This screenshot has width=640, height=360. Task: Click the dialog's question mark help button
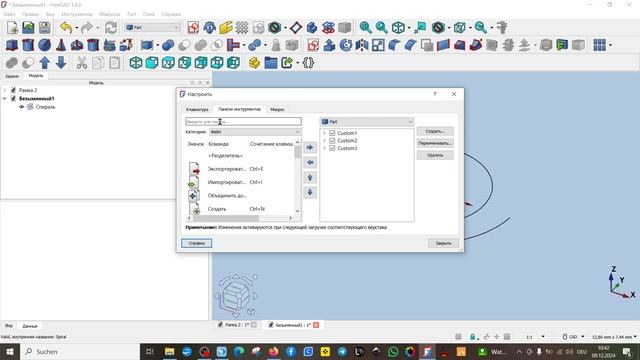[435, 94]
